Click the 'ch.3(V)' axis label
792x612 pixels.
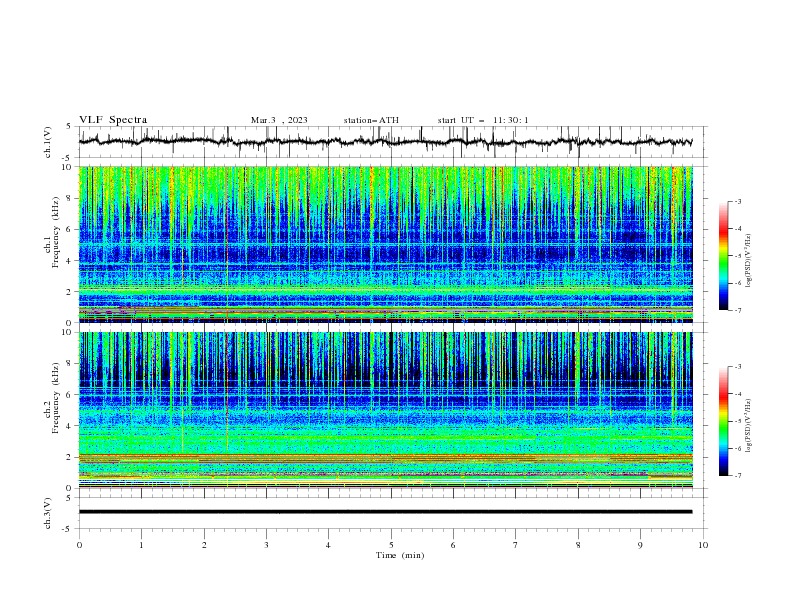(x=48, y=513)
